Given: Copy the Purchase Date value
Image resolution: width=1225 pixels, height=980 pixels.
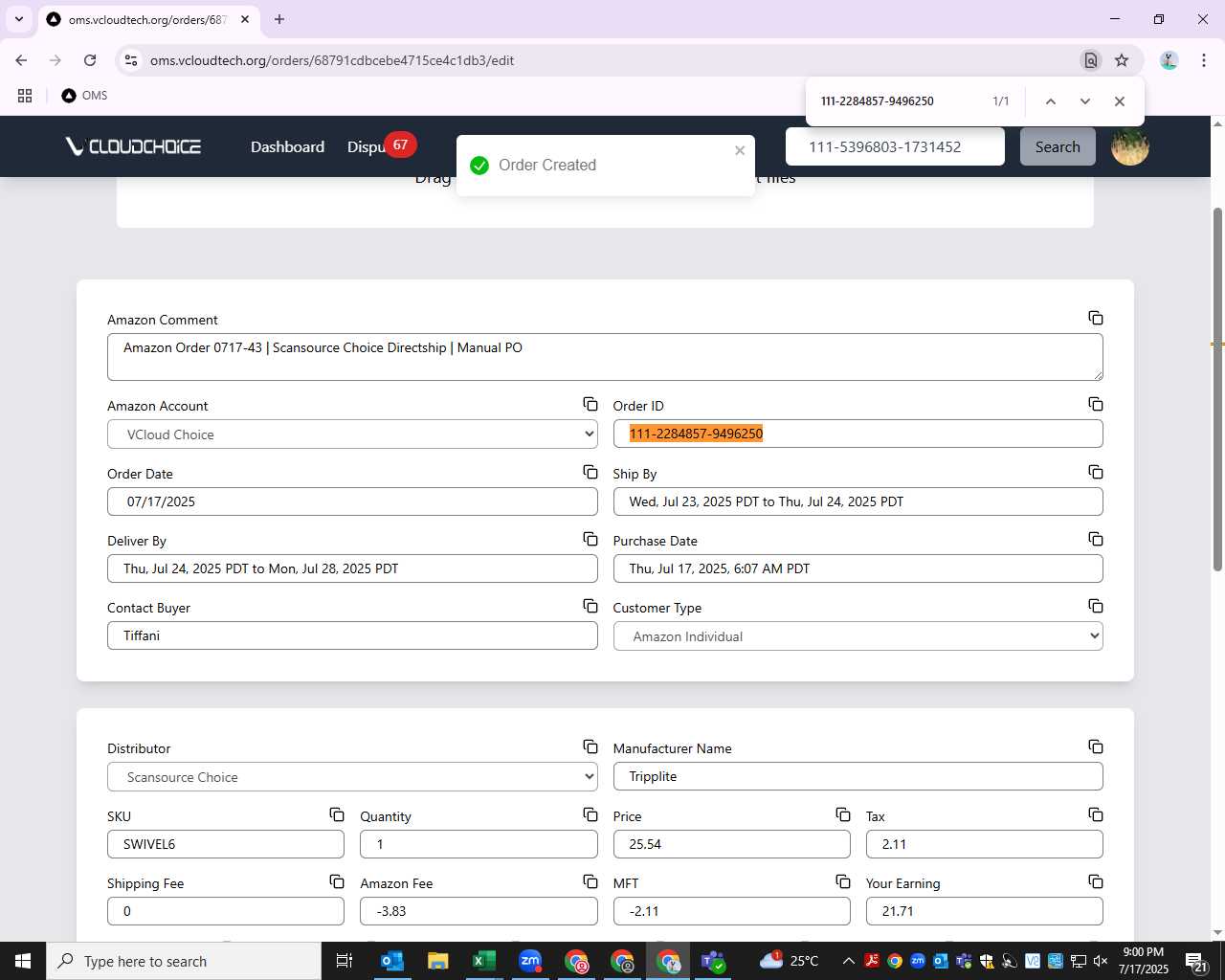Looking at the screenshot, I should point(1096,539).
